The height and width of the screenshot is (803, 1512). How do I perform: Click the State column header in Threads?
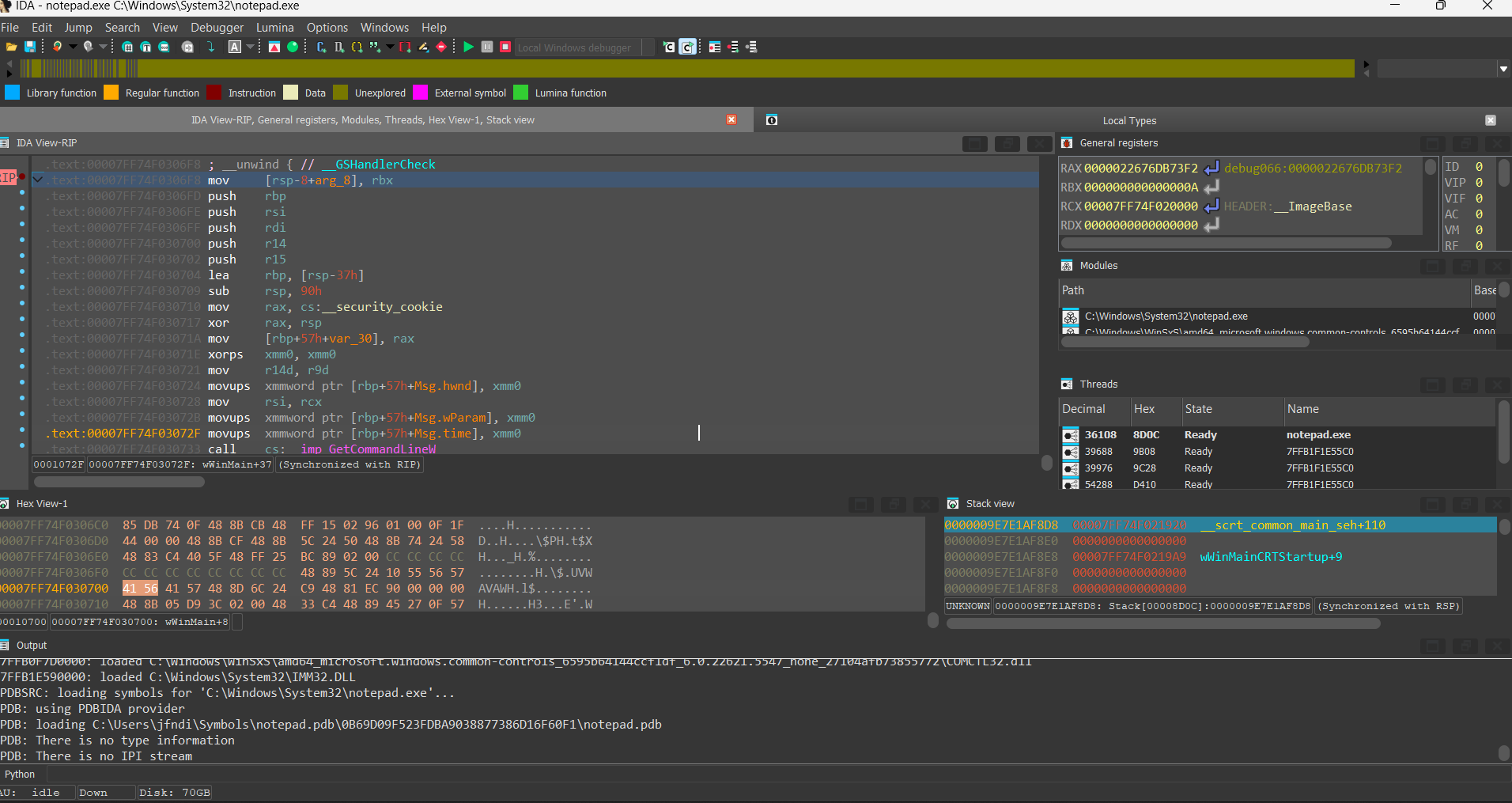point(1232,409)
